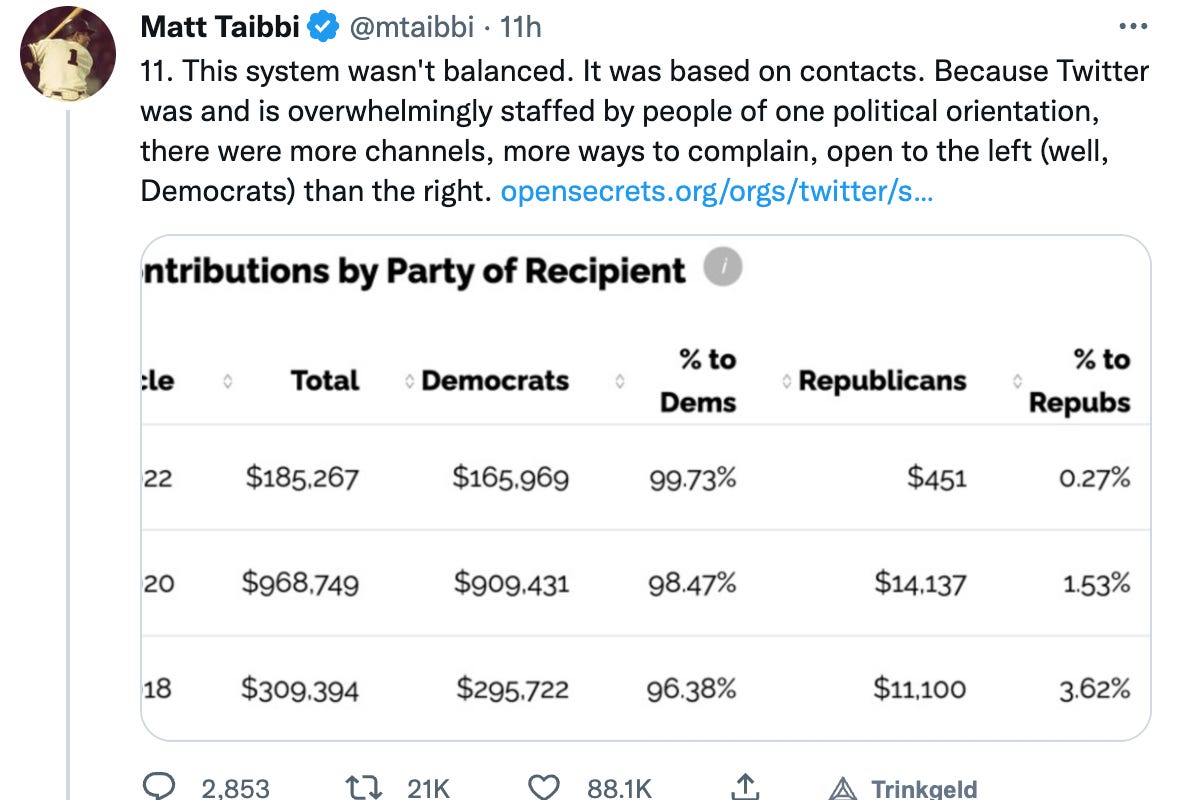Sort by the Democrats column arrows
1178x800 pixels.
click(409, 382)
